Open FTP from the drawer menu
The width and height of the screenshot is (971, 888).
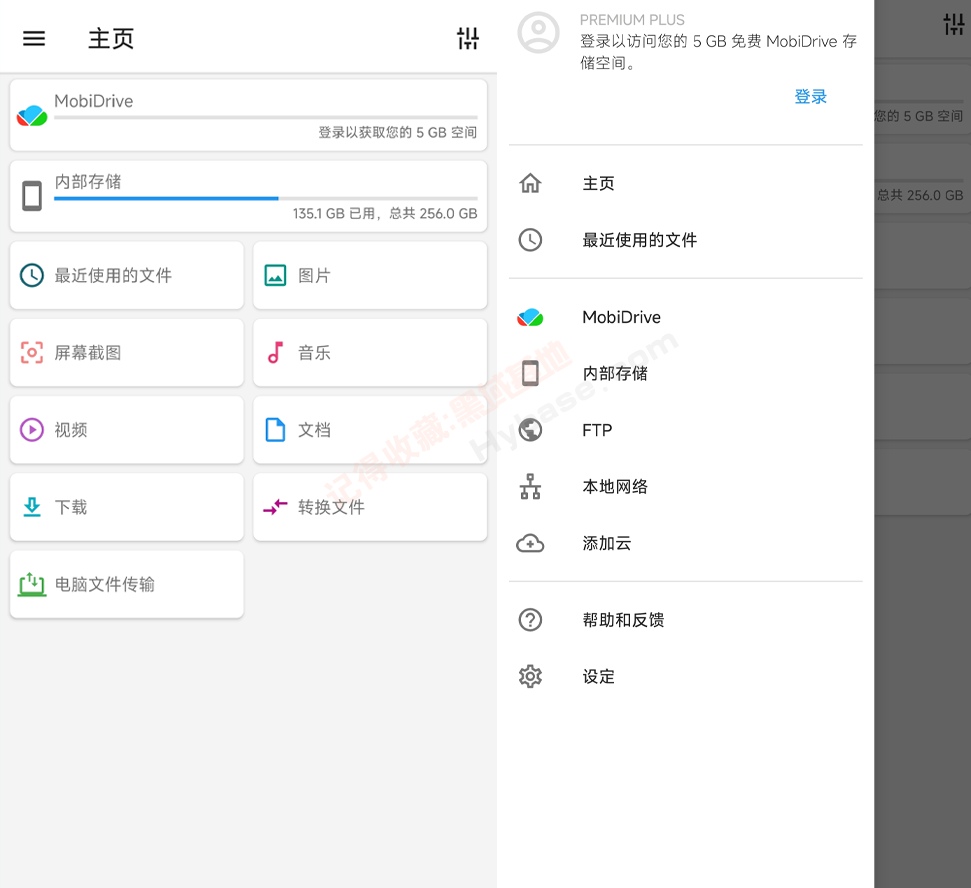pyautogui.click(x=686, y=430)
